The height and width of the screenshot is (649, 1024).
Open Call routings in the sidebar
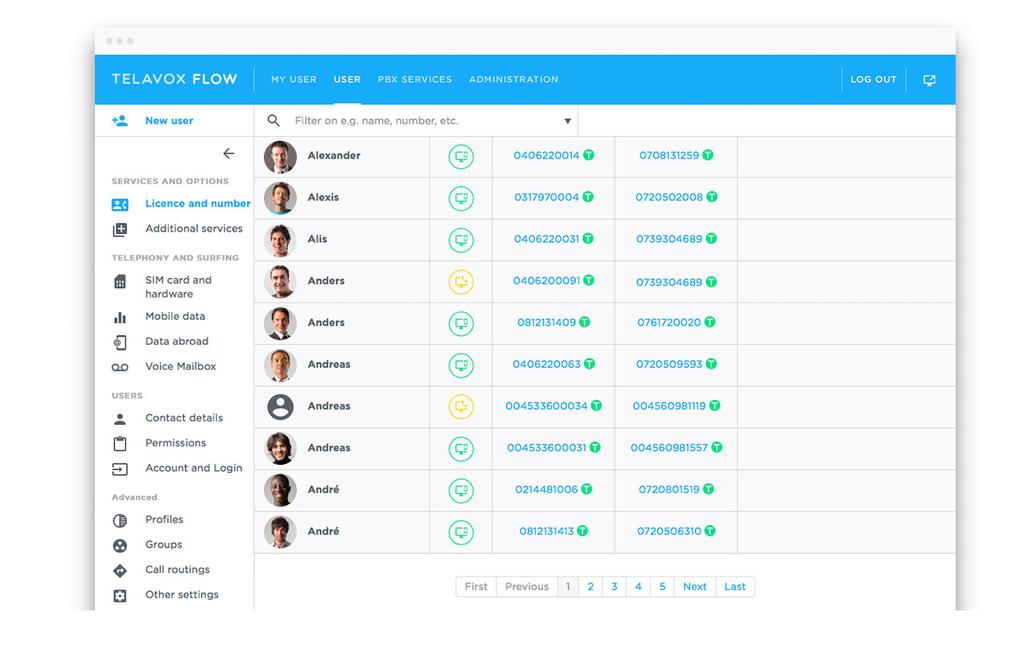pos(178,569)
